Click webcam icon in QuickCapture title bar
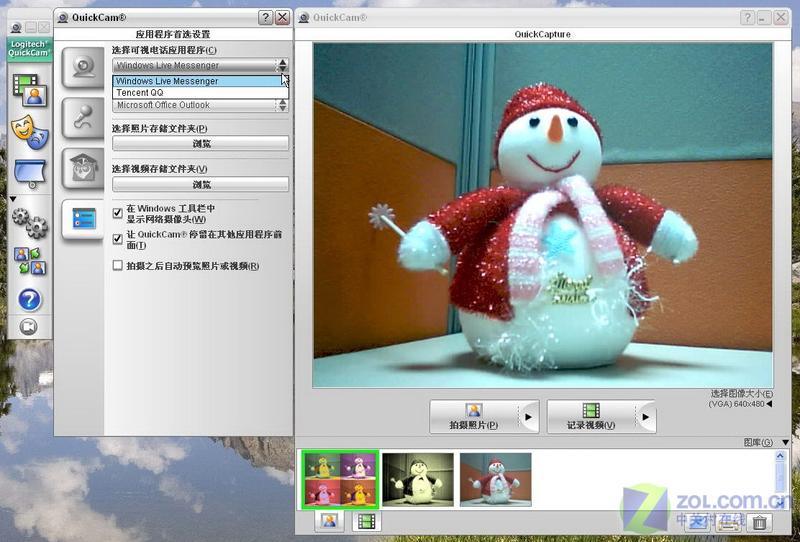The width and height of the screenshot is (800, 542). point(304,18)
